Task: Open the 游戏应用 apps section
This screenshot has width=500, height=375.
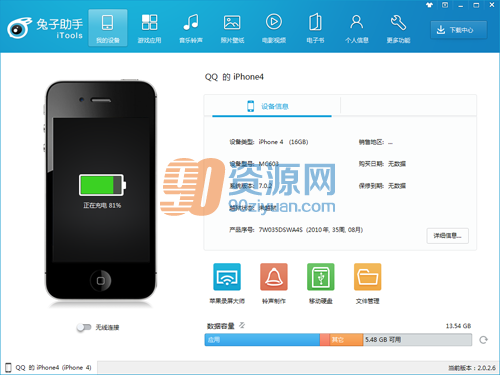Action: coord(149,28)
